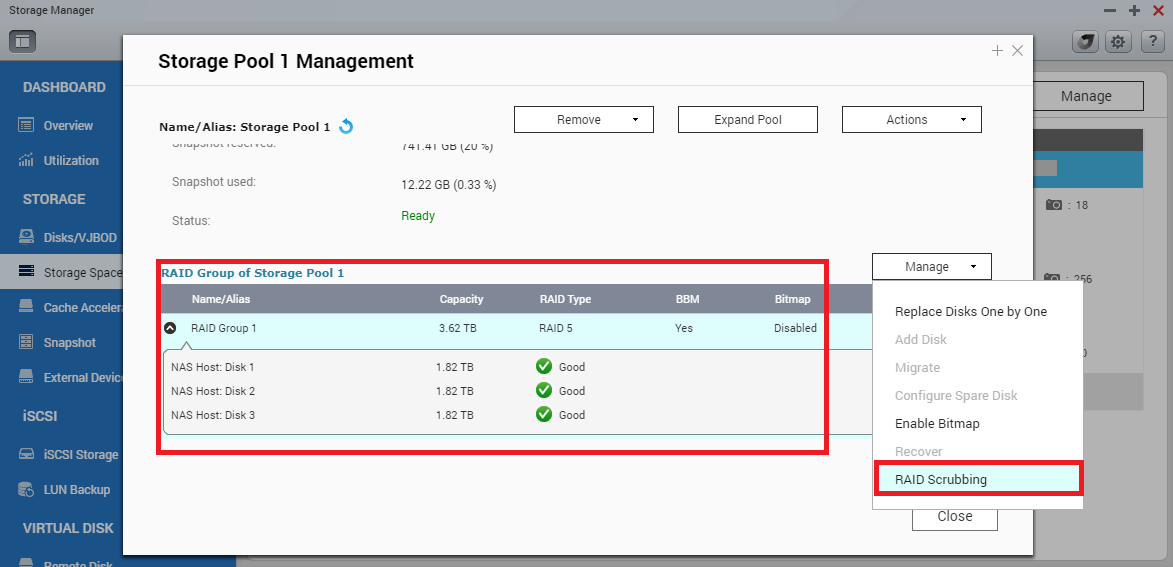Viewport: 1173px width, 567px height.
Task: Click Manage button in background Storage Manager window
Action: 1088,96
